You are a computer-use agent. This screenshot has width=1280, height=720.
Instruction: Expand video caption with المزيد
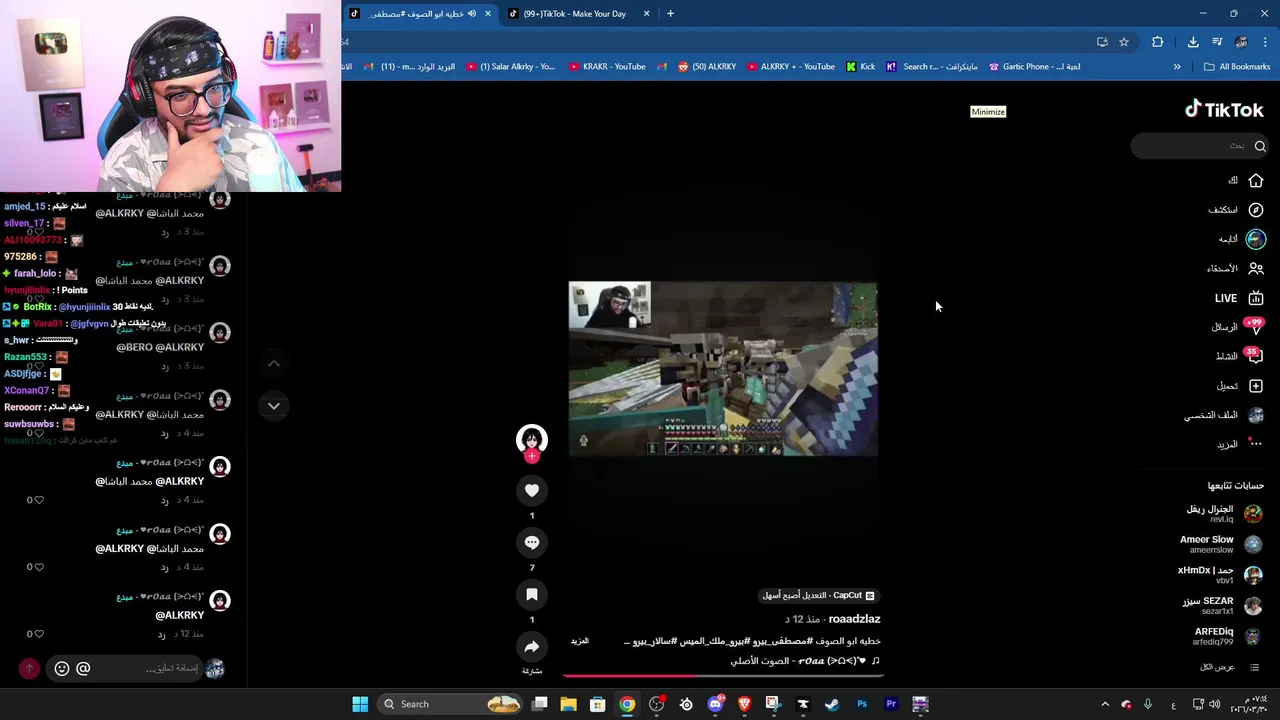pos(580,641)
